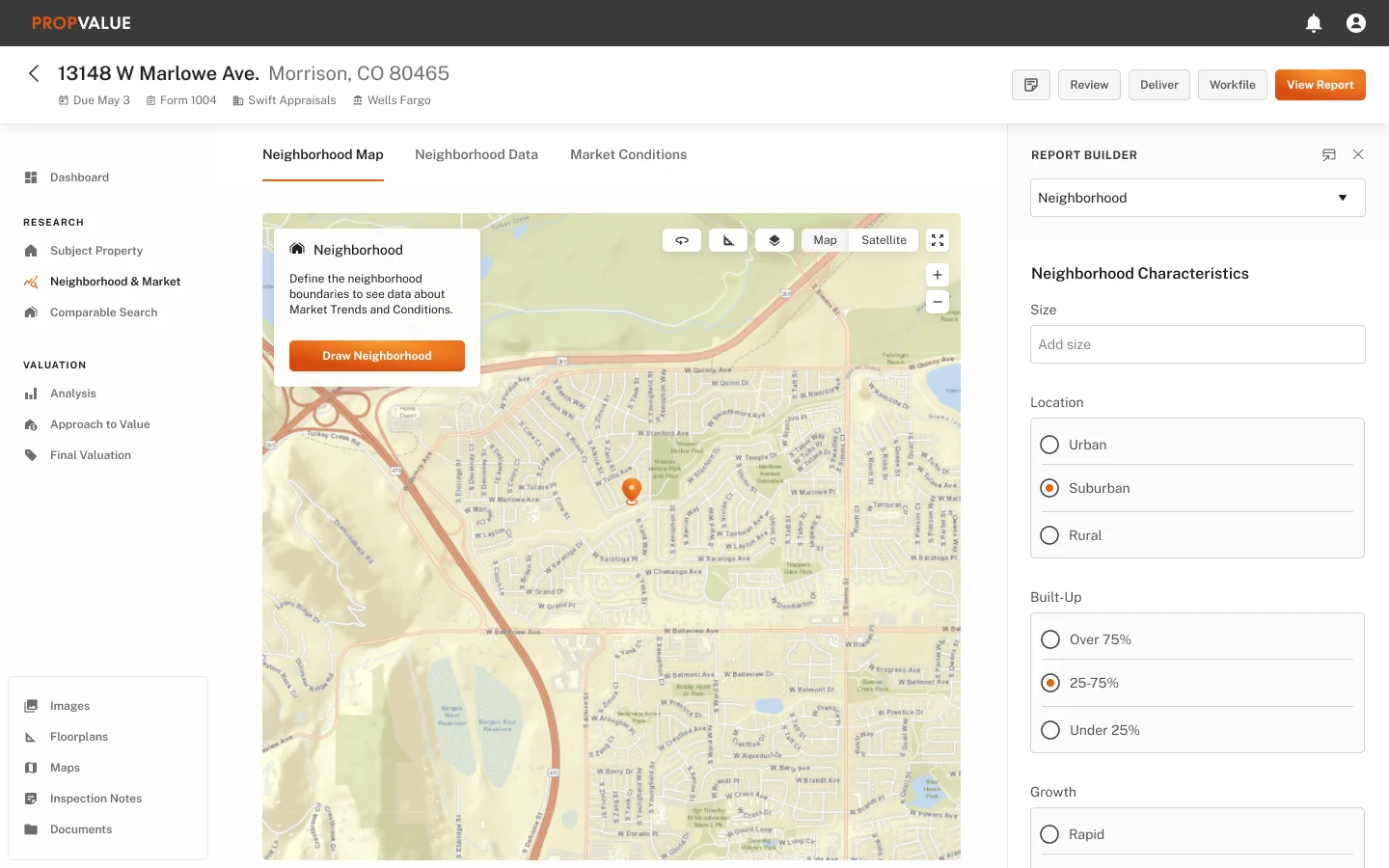Click the Form 1004 label

pyautogui.click(x=181, y=100)
